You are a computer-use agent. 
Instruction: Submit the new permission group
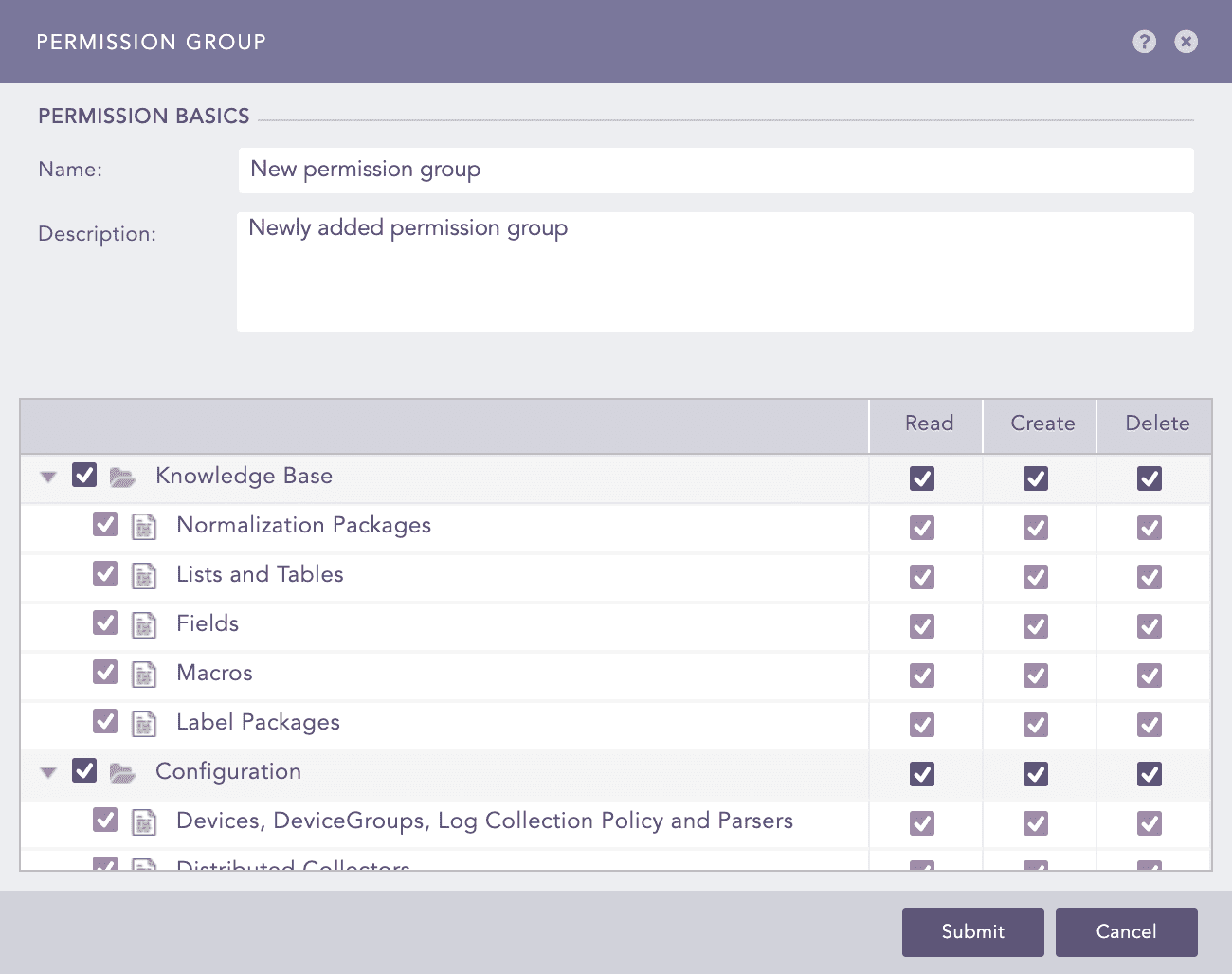[972, 931]
